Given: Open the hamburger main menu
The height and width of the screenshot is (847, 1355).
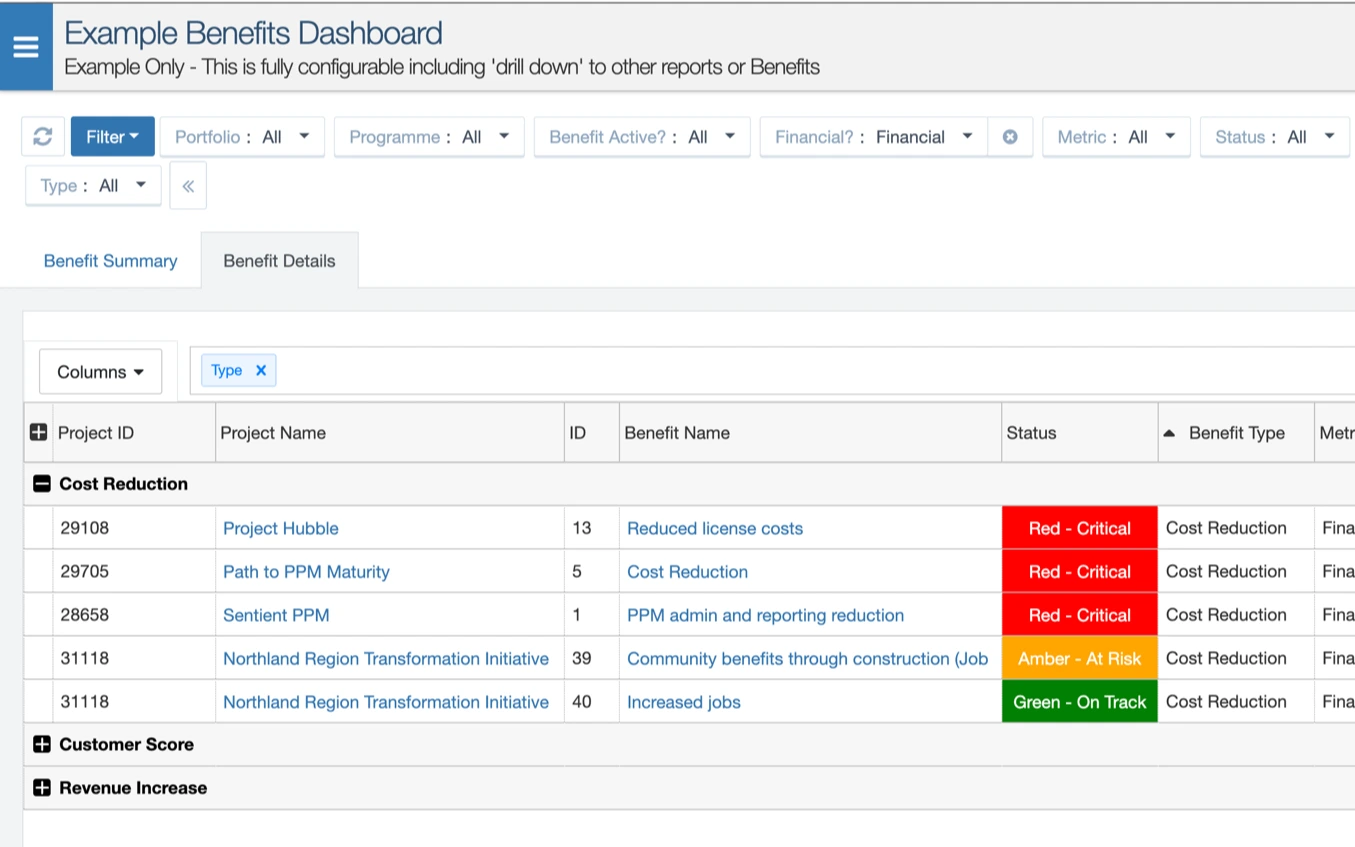Looking at the screenshot, I should click(x=26, y=46).
